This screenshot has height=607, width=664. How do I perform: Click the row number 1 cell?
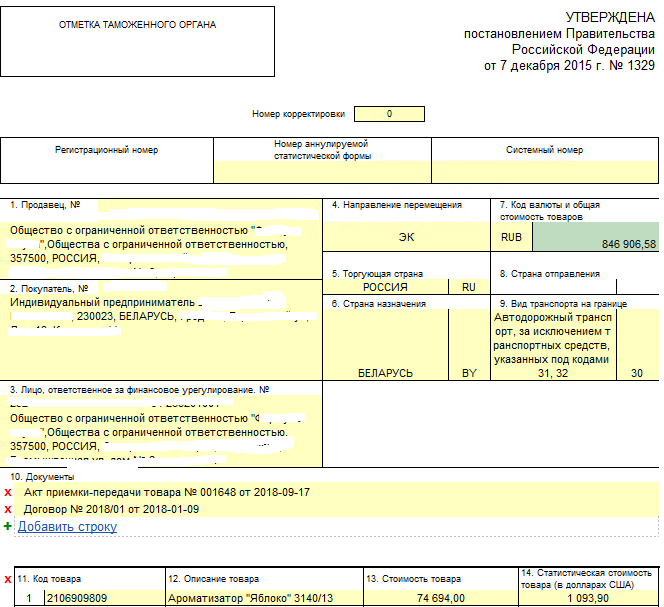(29, 599)
